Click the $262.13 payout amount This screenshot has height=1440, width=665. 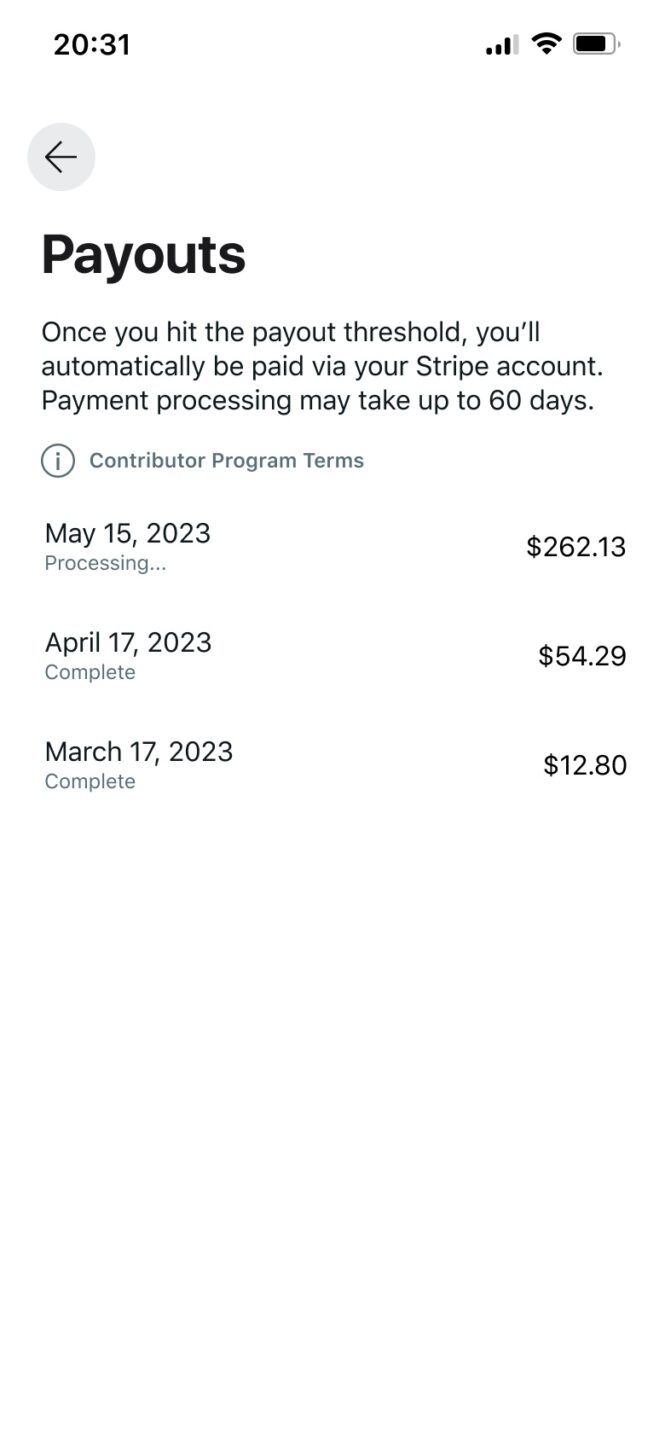[x=576, y=546]
